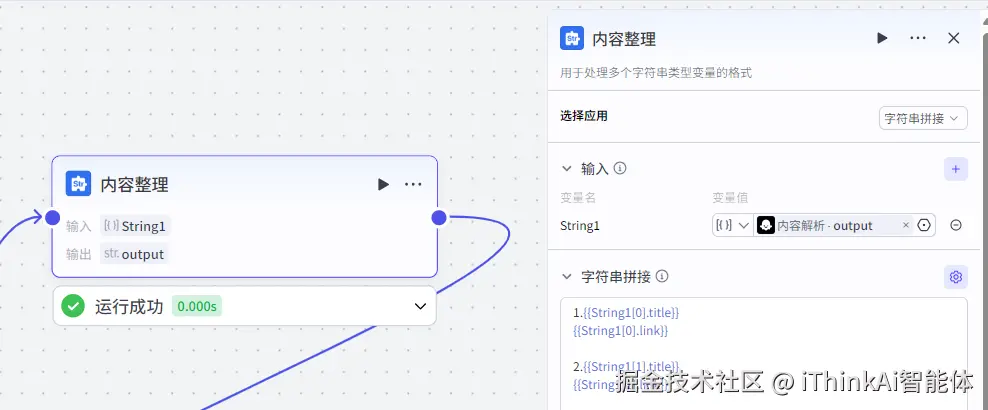The height and width of the screenshot is (410, 988).
Task: Click the 选择应用 label
Action: click(x=583, y=116)
